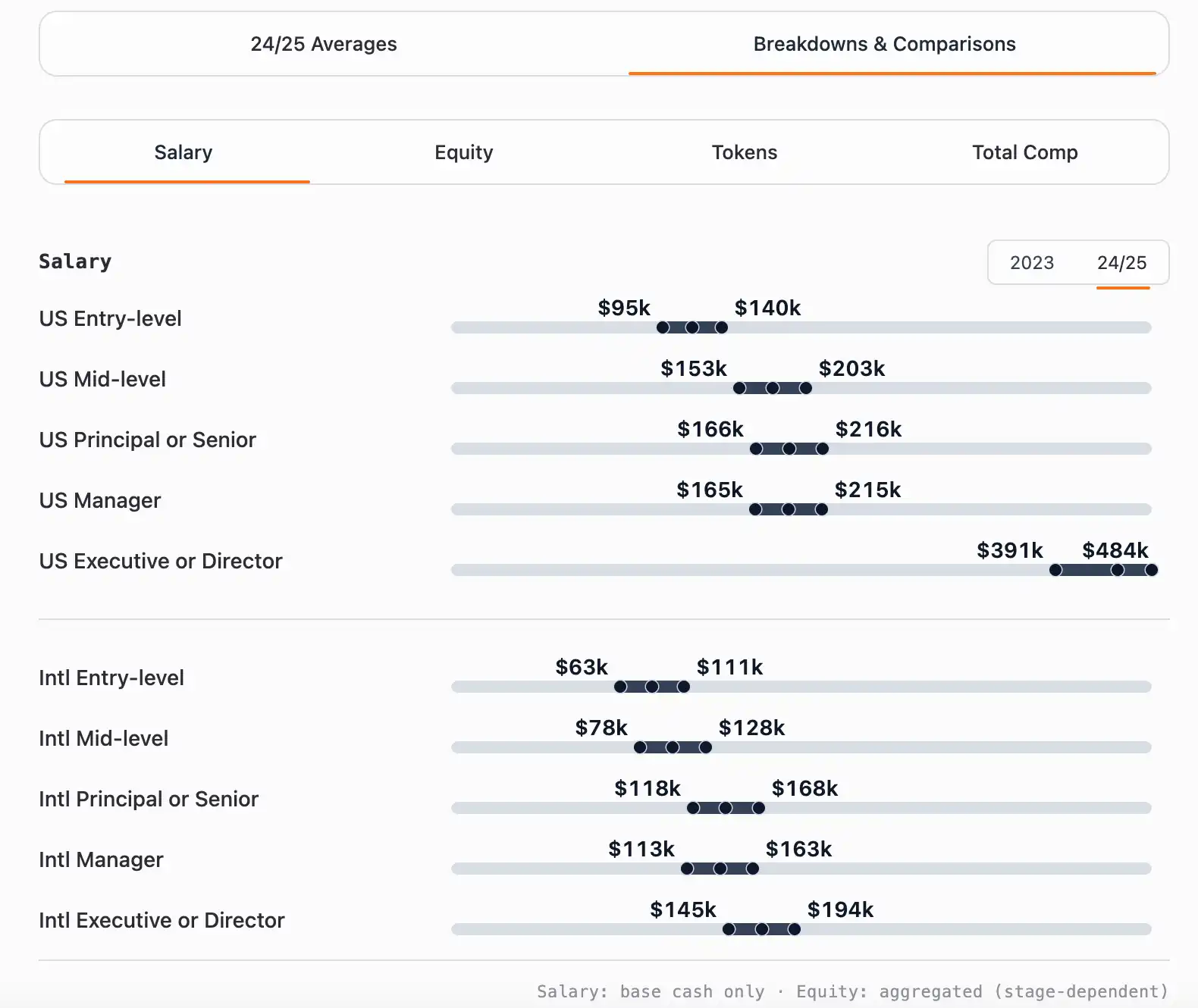This screenshot has width=1198, height=1008.
Task: Click the $391k low point for US Executive
Action: [x=1055, y=570]
